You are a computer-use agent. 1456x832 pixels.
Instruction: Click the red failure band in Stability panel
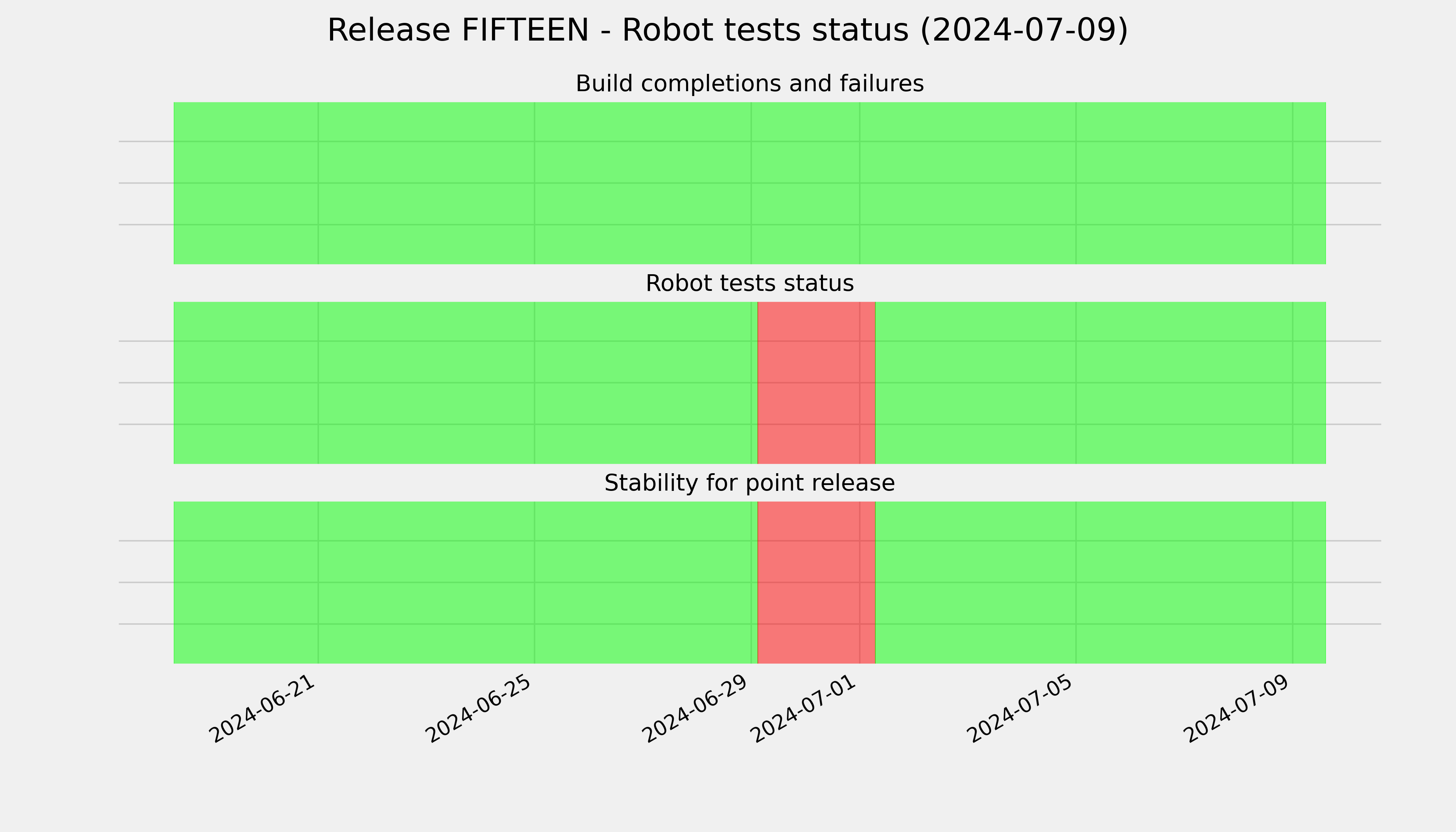tap(816, 582)
